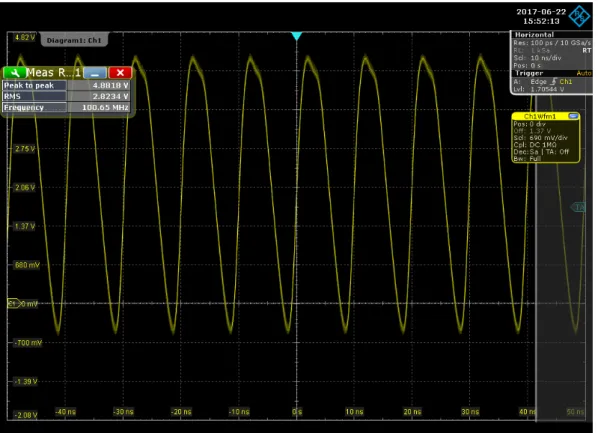Click the Meas R...1 dialog title
Screen dimensions: 598x433
click(x=53, y=72)
